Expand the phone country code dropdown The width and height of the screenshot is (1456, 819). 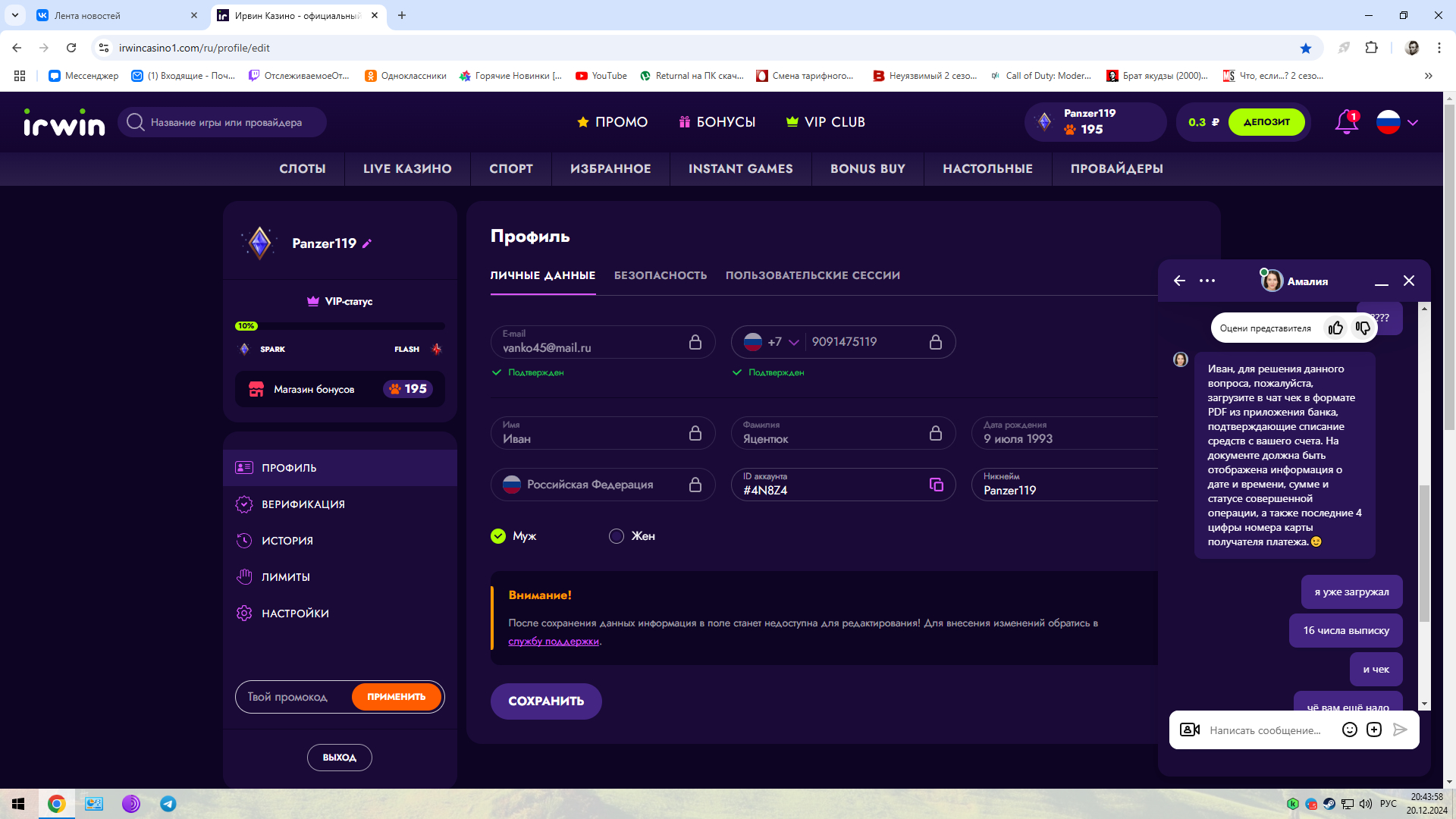coord(794,342)
